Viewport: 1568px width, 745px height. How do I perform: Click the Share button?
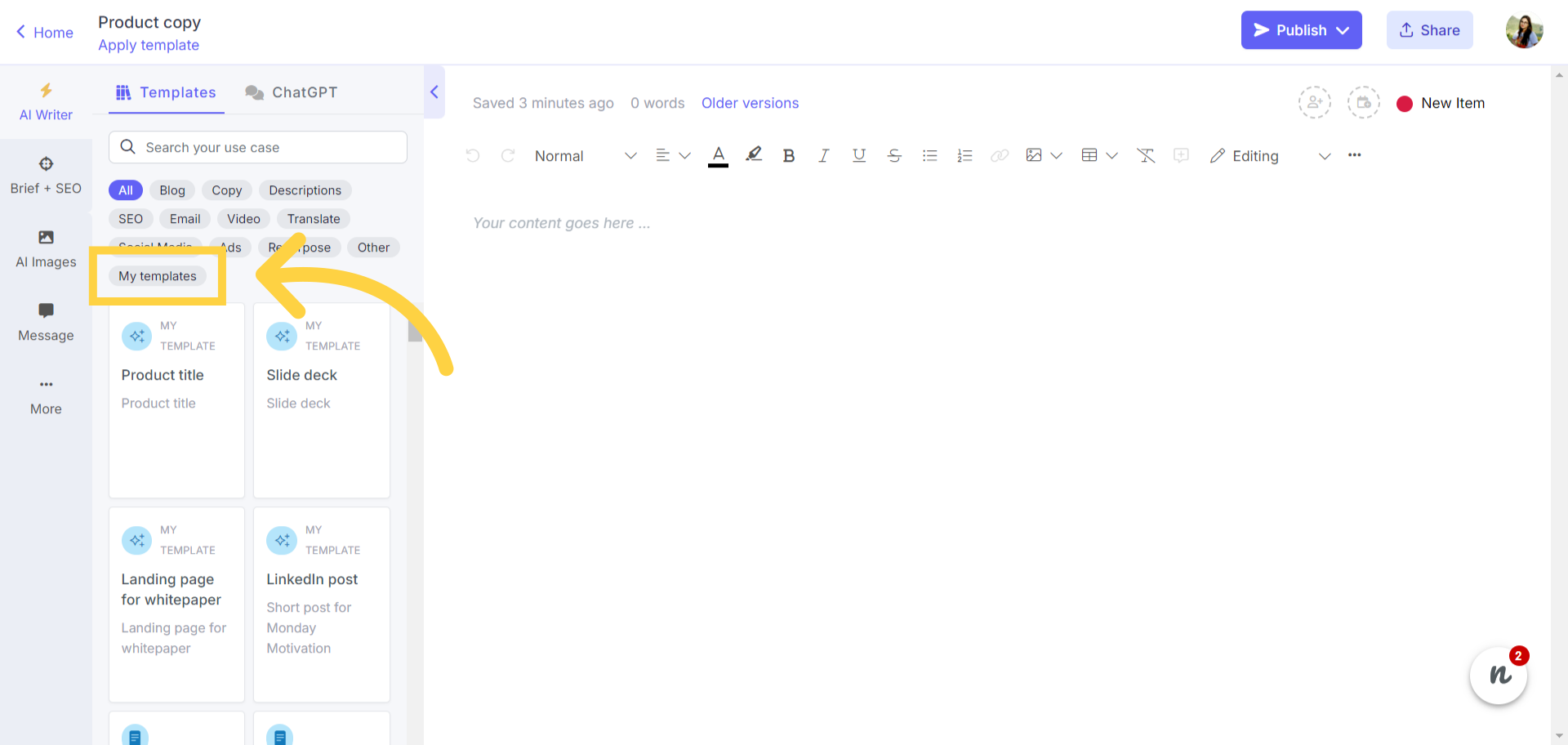click(x=1429, y=30)
